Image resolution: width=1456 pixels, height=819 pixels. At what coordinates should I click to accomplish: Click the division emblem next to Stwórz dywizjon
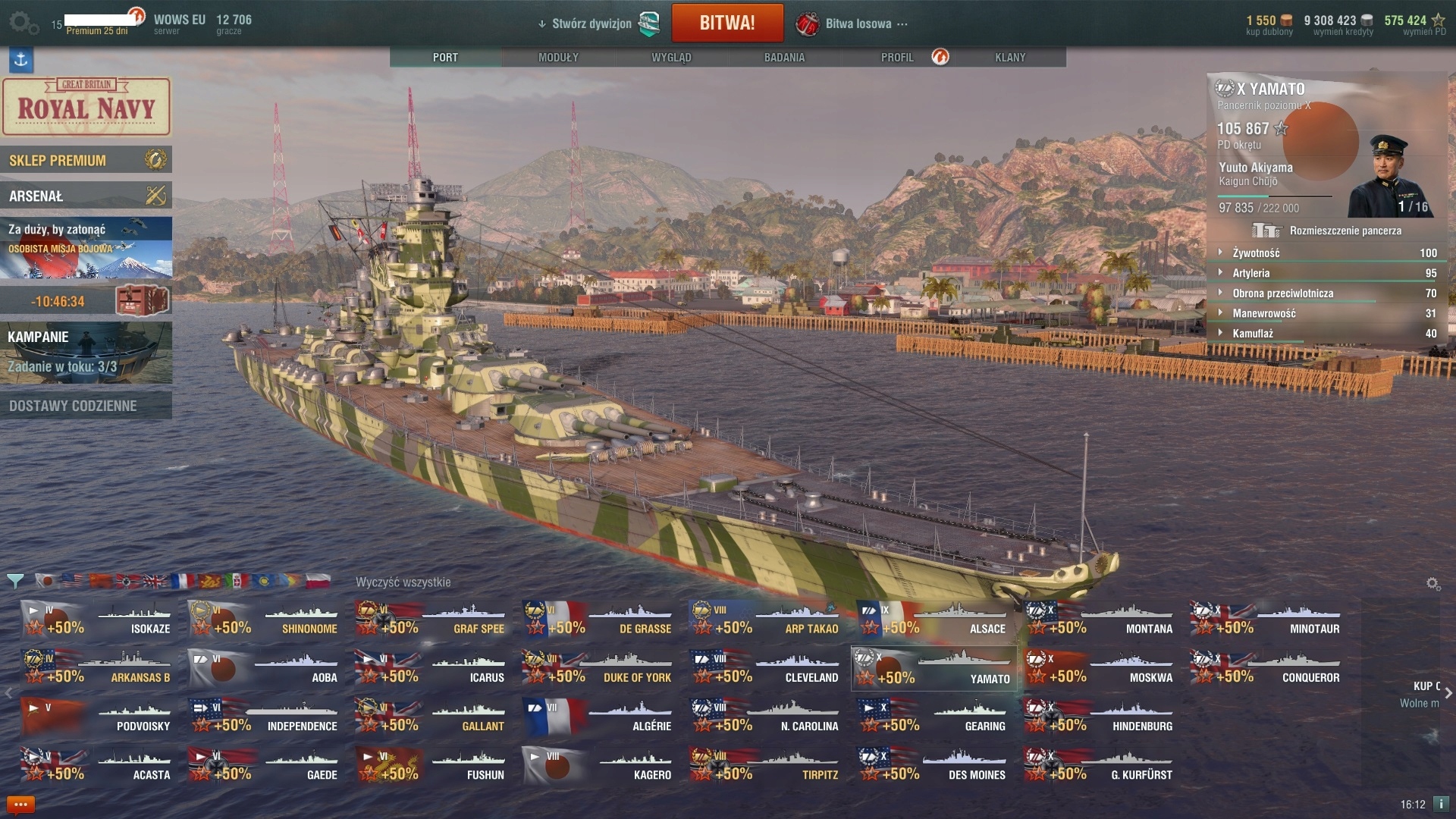pyautogui.click(x=649, y=24)
